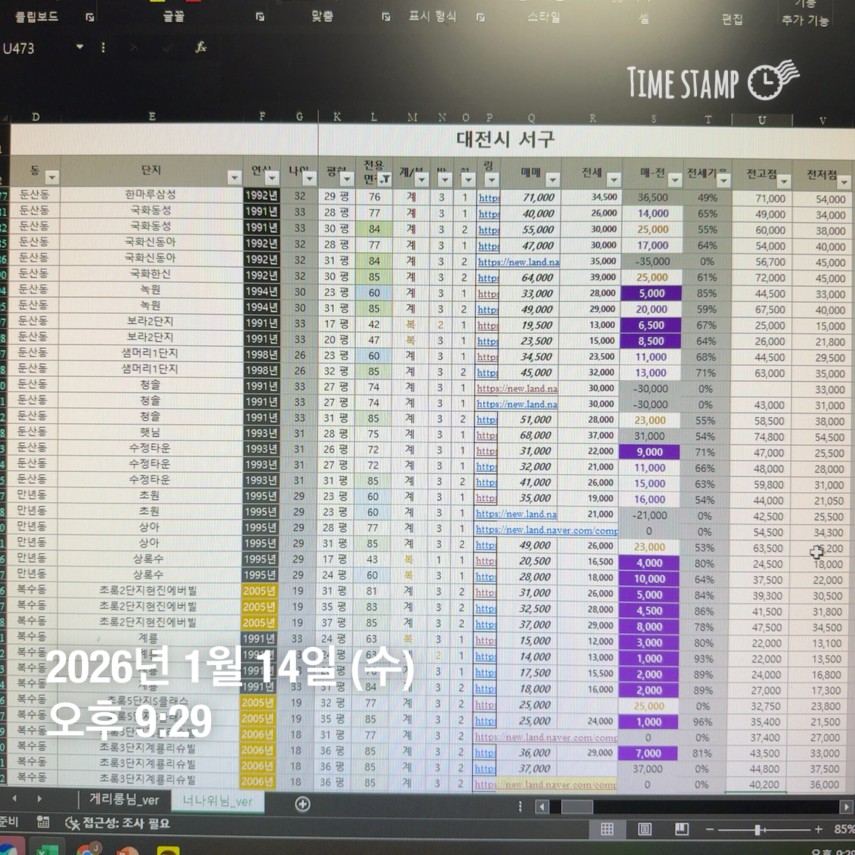Open new.land.naver.com link in 초원 row
The width and height of the screenshot is (855, 855).
[x=517, y=514]
